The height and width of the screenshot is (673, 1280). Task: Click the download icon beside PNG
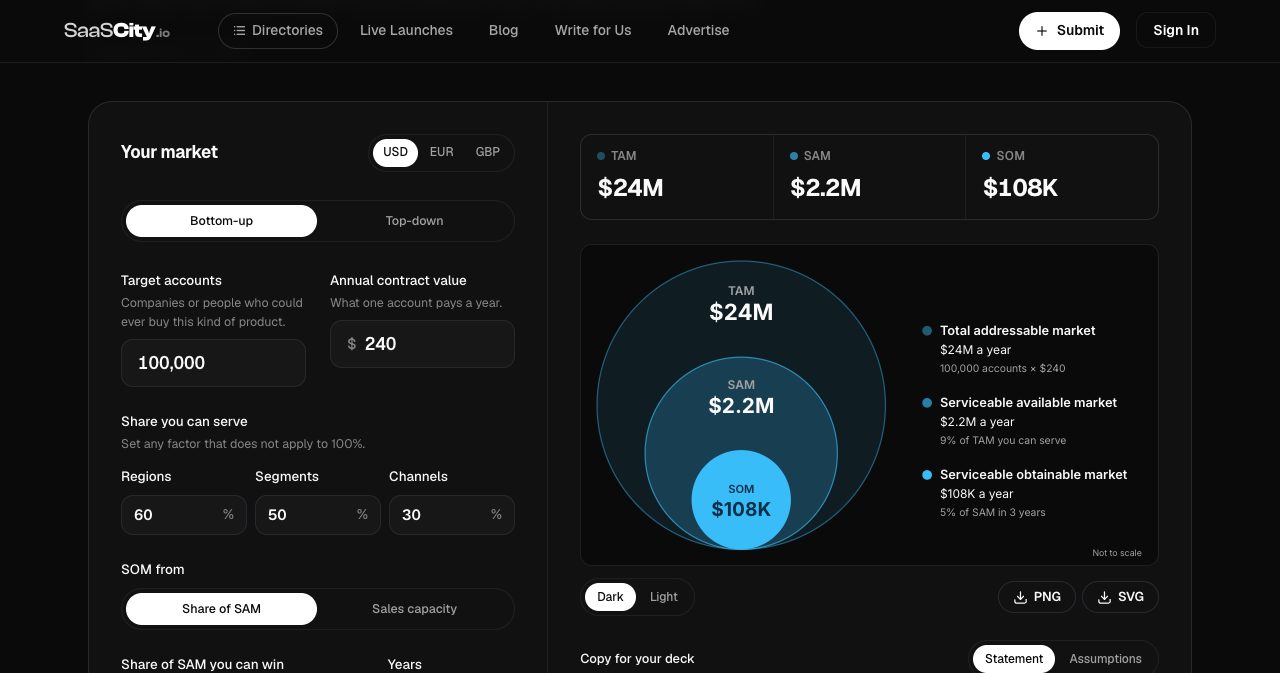(x=1020, y=597)
